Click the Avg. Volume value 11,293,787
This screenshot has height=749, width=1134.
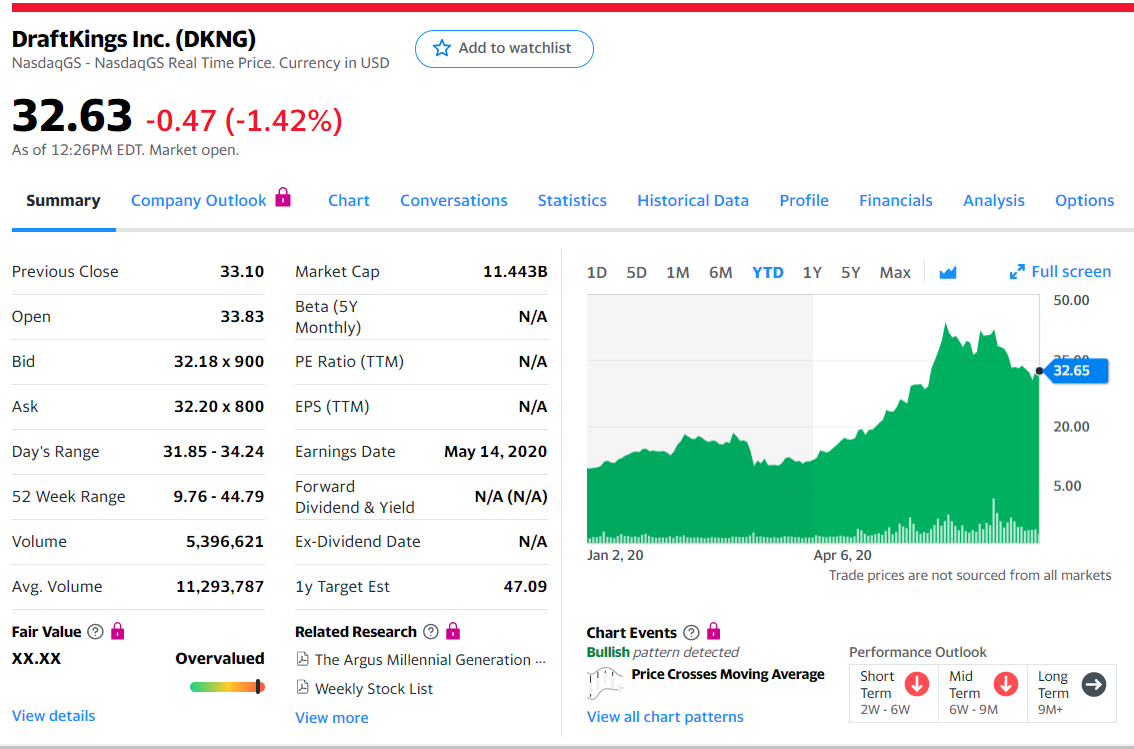(220, 587)
